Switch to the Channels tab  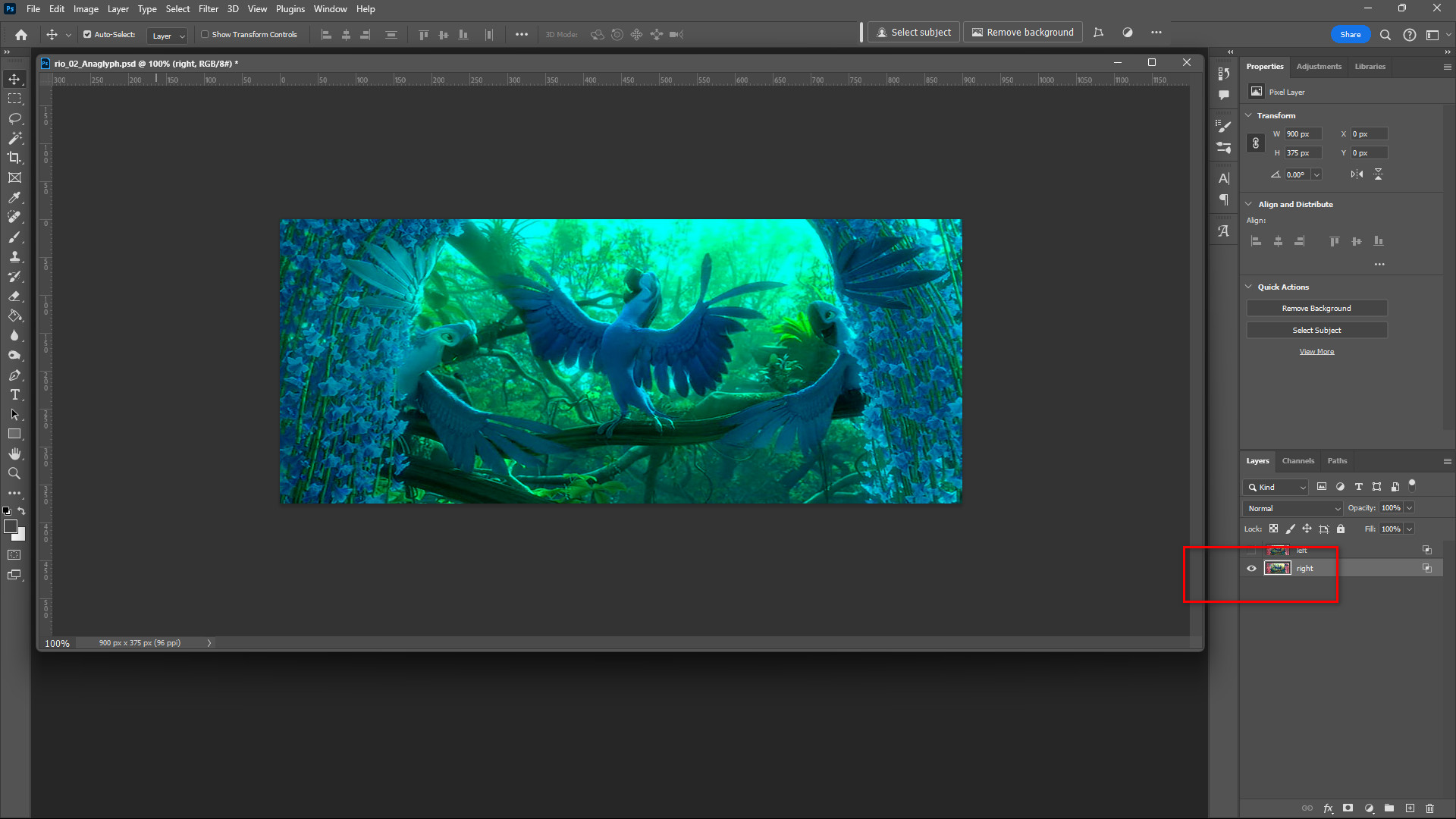[1298, 460]
